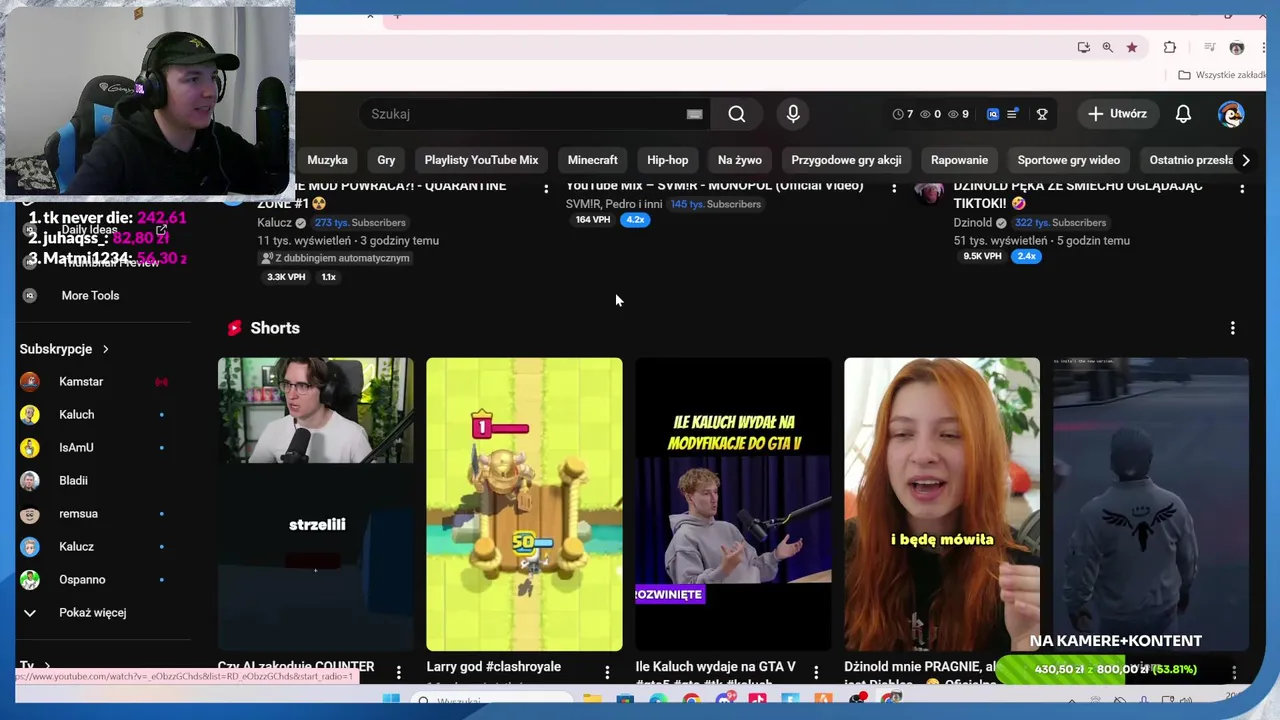Select the Gry filter chip
The width and height of the screenshot is (1280, 720).
[386, 160]
